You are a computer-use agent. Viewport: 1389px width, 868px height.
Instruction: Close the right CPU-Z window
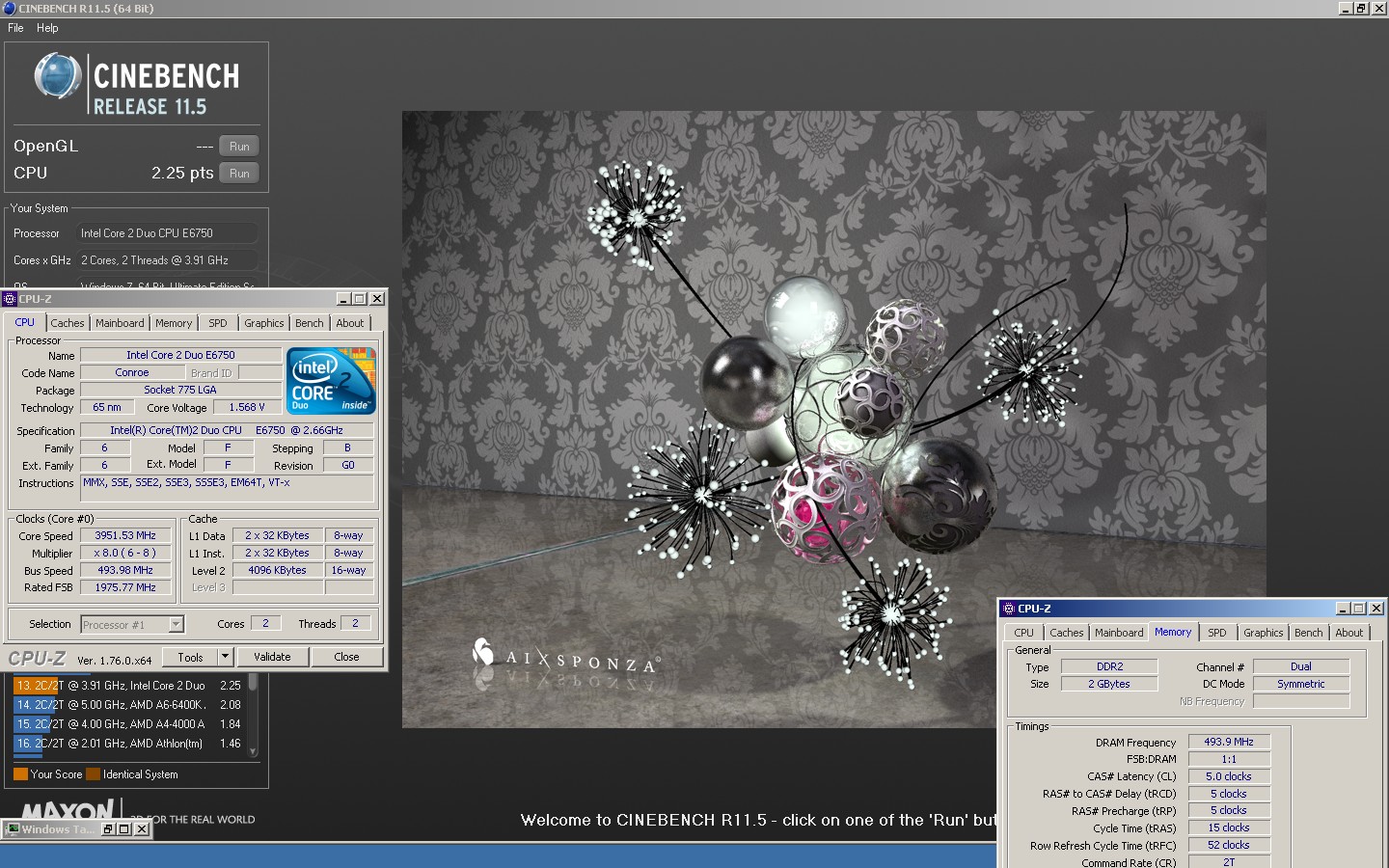pyautogui.click(x=1376, y=609)
